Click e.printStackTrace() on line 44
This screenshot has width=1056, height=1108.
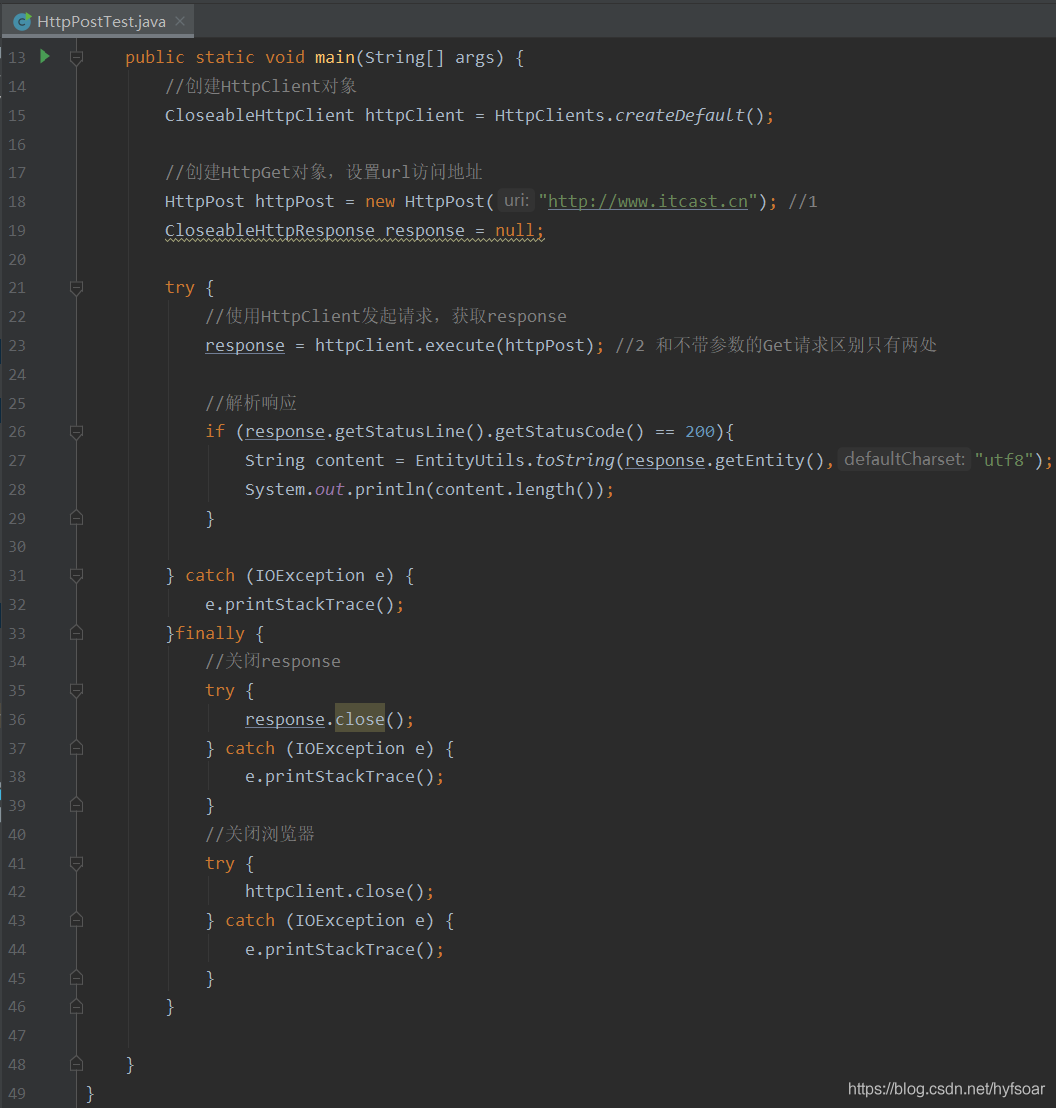[x=339, y=950]
